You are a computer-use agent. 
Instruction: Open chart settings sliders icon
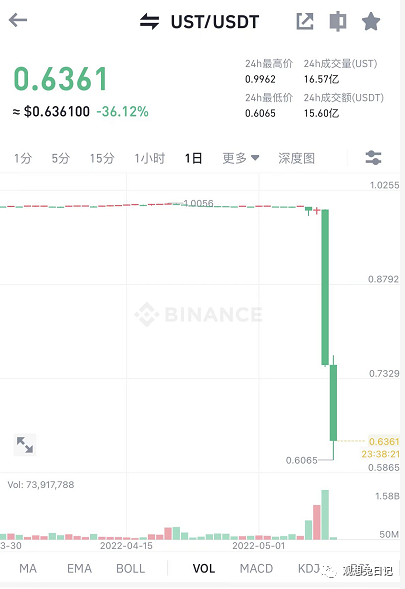373,158
